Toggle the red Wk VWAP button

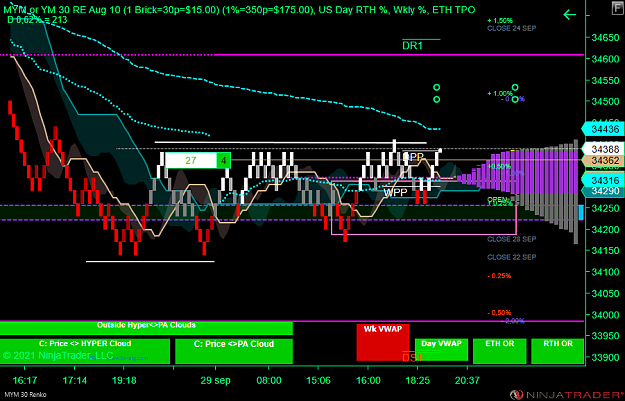coord(383,342)
